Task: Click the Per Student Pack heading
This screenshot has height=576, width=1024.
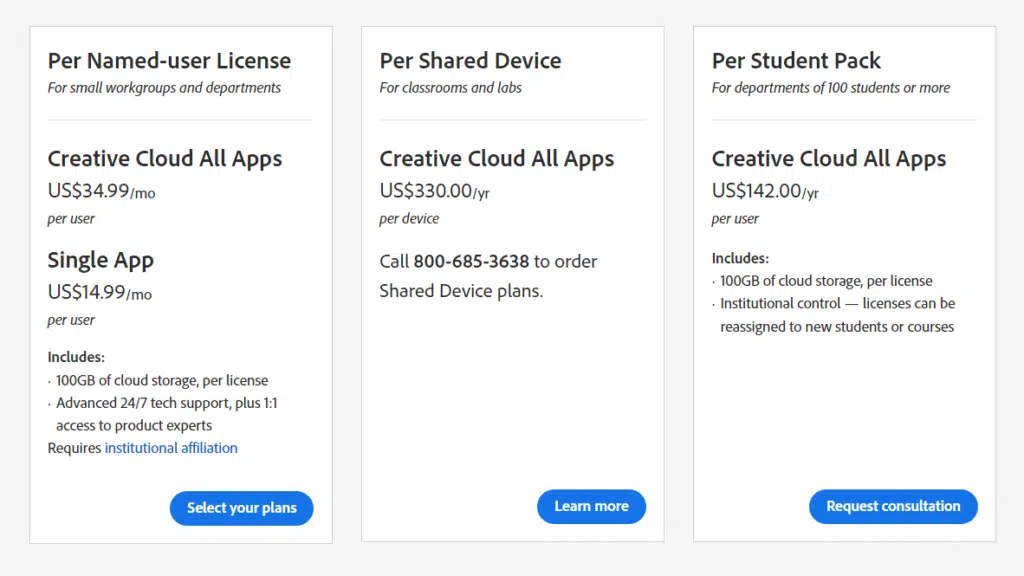Action: pos(796,61)
